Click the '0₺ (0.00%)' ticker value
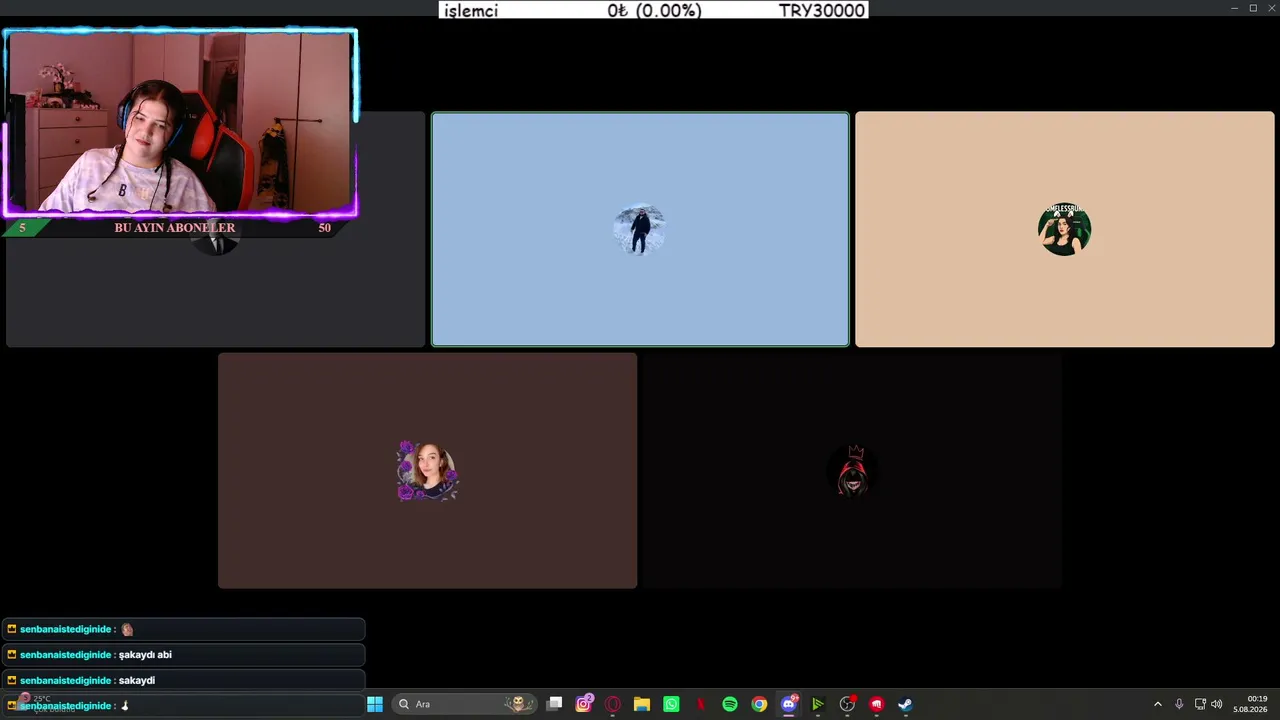Screen dimensions: 1280x720 (x=655, y=10)
